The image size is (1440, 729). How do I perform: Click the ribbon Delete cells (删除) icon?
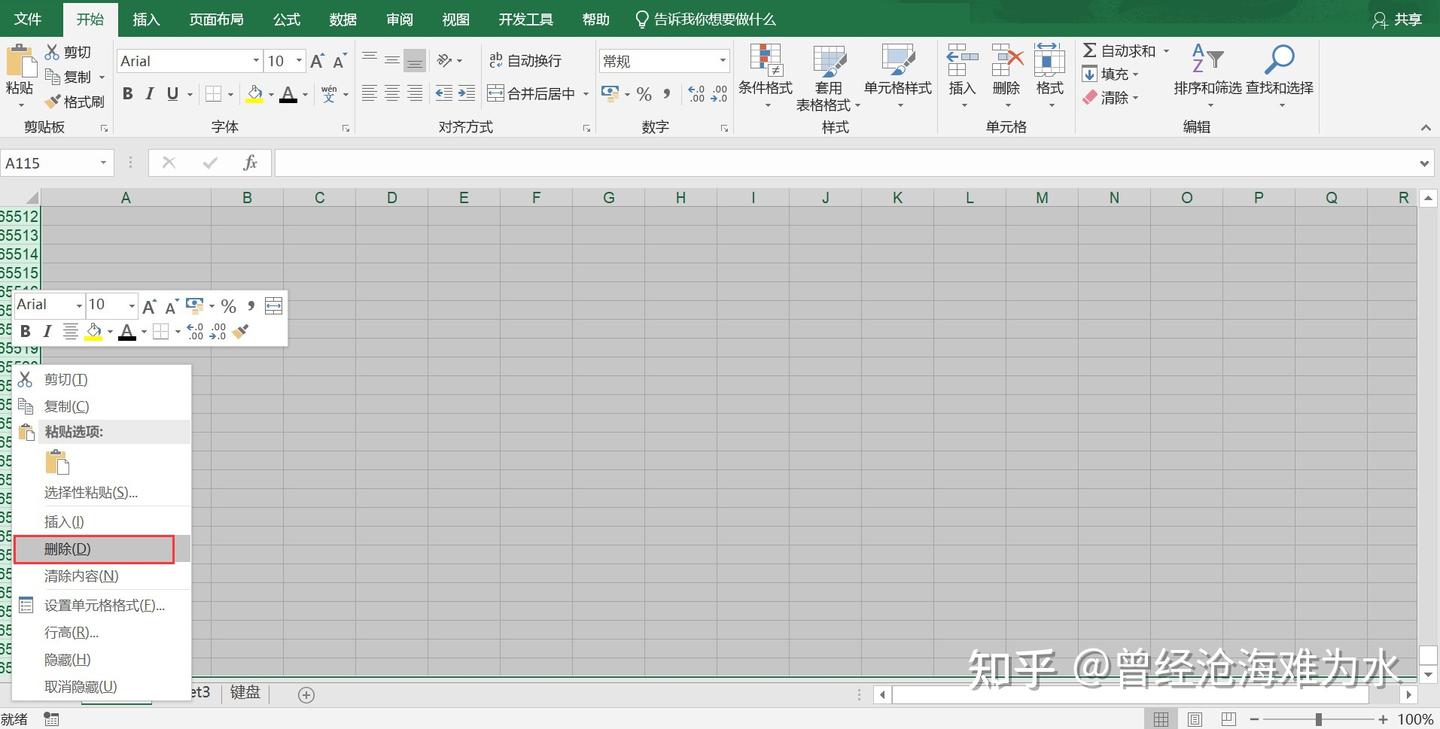click(x=1006, y=60)
